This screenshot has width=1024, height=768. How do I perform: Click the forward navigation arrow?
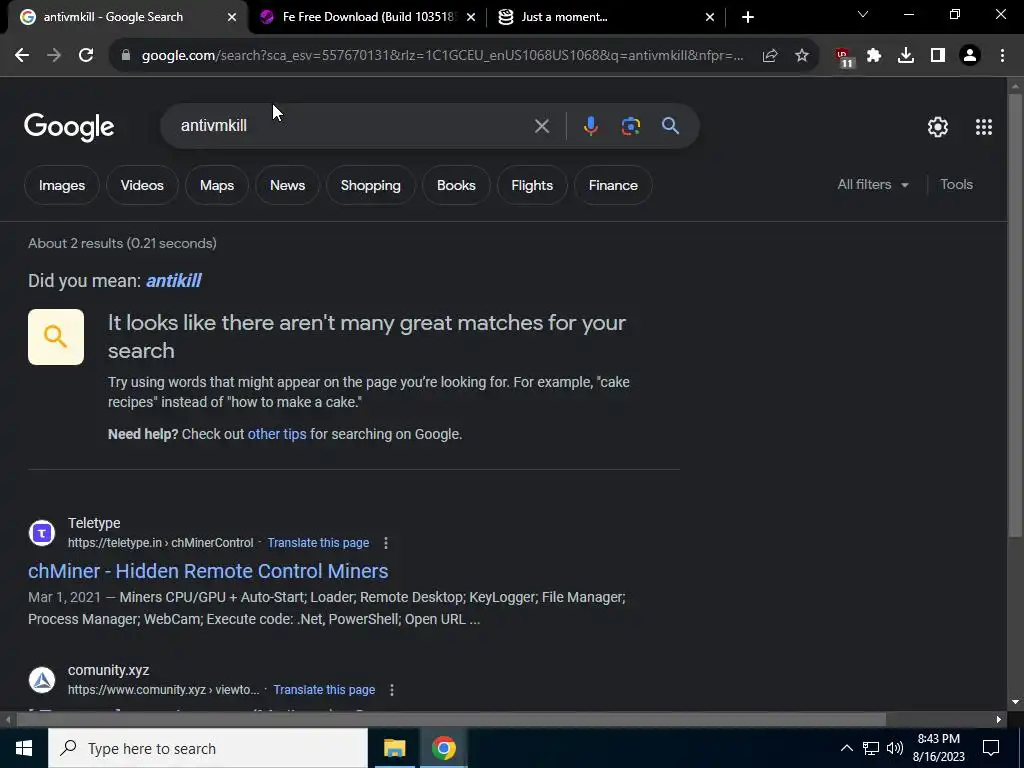point(54,56)
